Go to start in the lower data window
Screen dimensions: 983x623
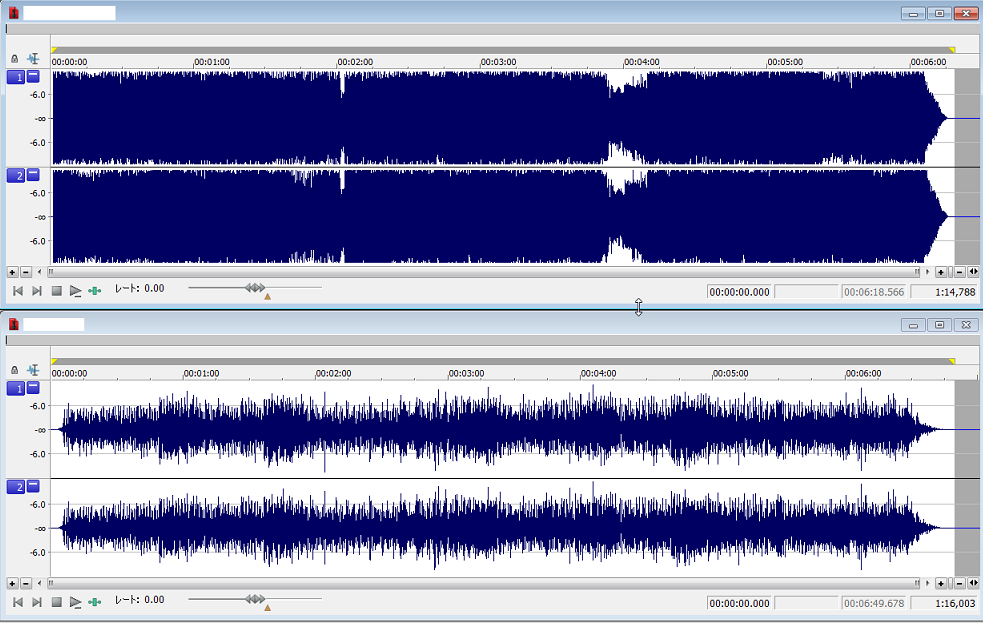[x=18, y=602]
